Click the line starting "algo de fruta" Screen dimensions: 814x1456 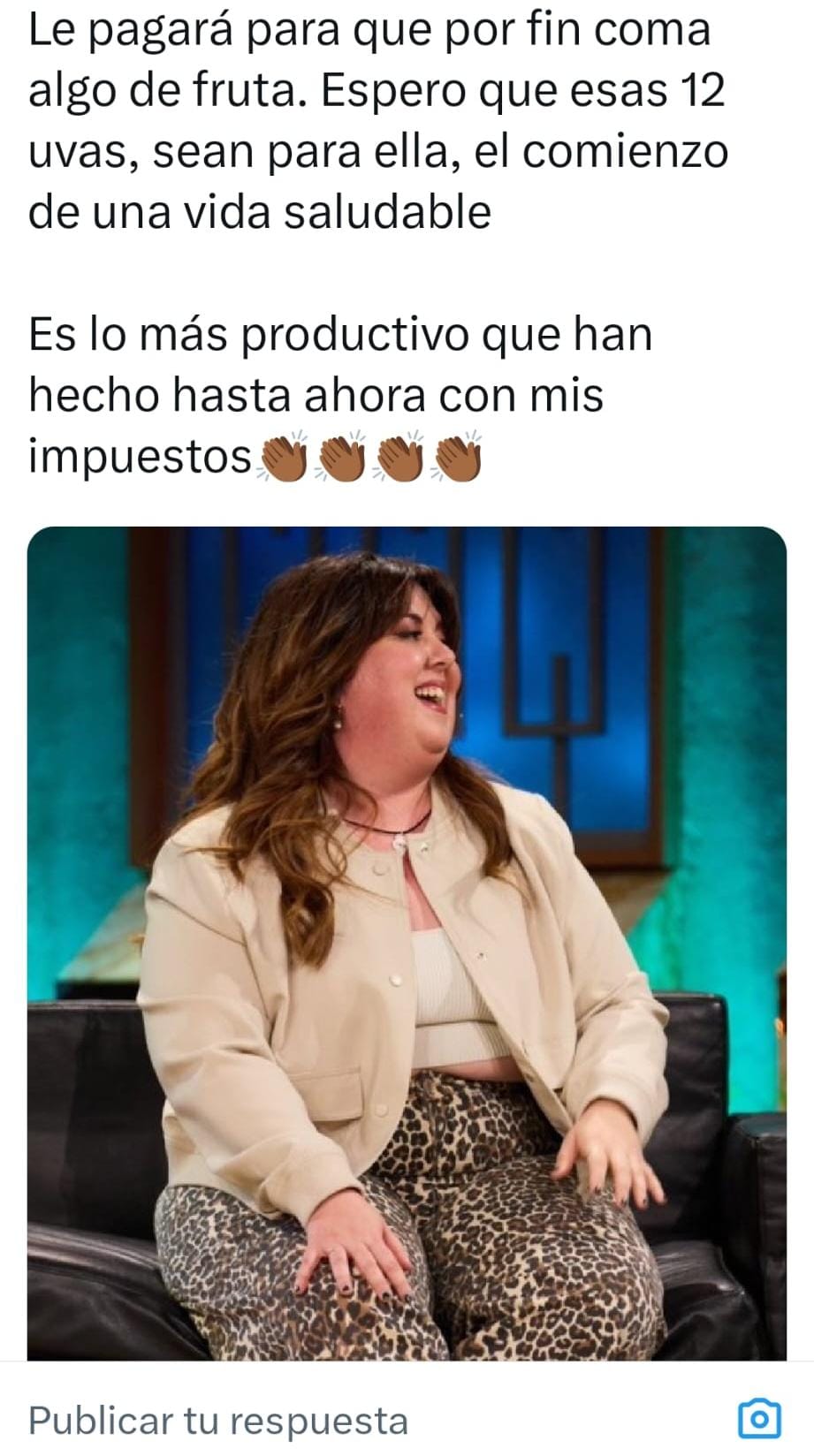377,90
